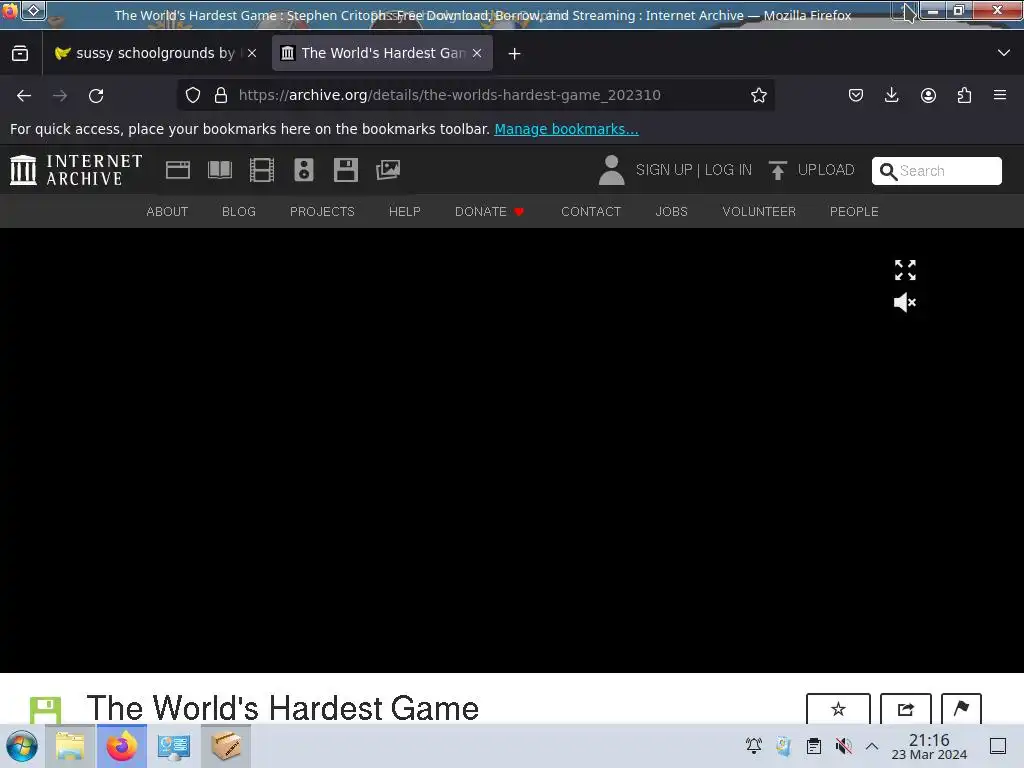Open the Audio speaker icon
Viewport: 1024px width, 768px height.
[x=304, y=170]
